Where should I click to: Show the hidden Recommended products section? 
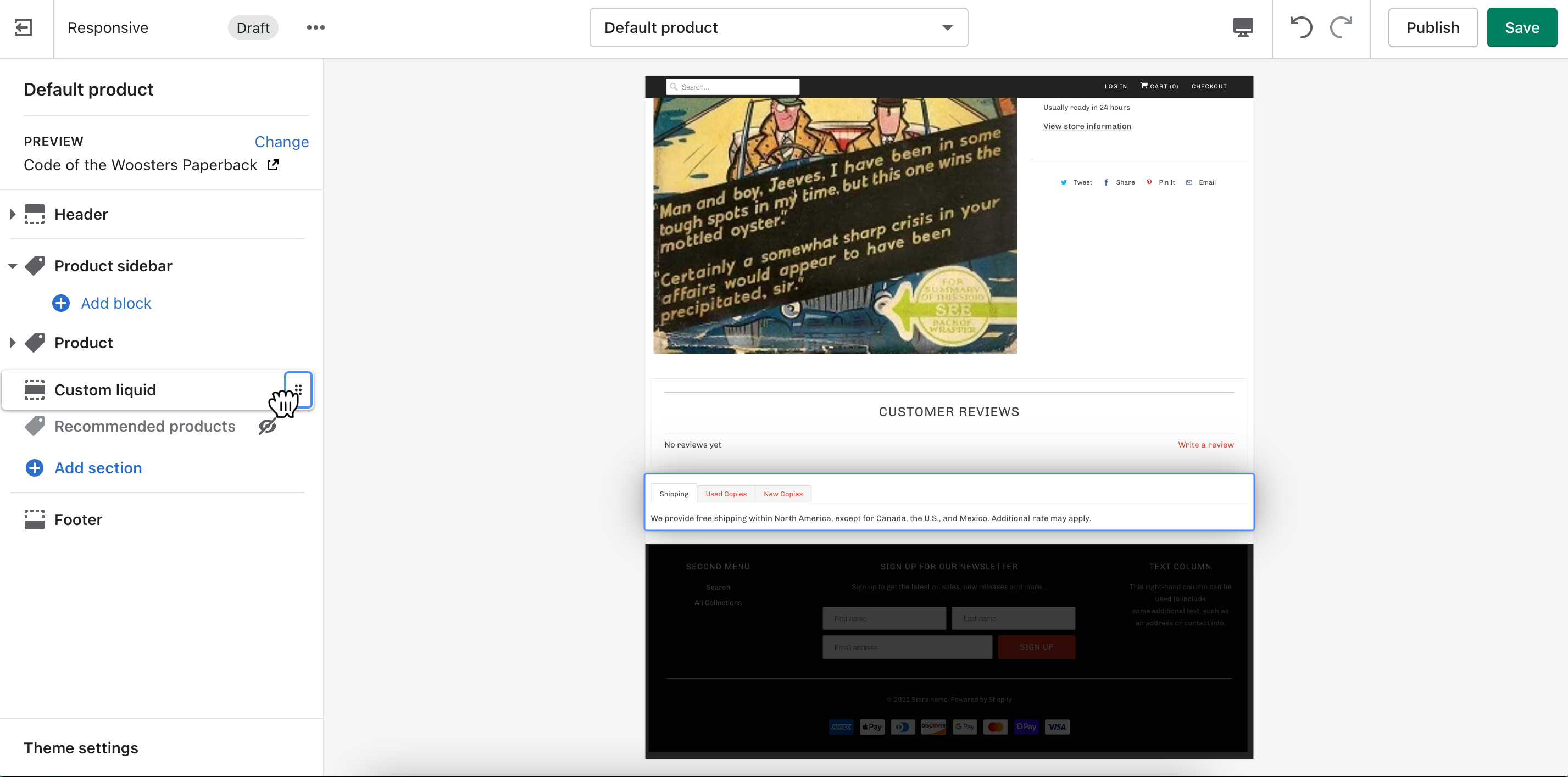coord(267,427)
